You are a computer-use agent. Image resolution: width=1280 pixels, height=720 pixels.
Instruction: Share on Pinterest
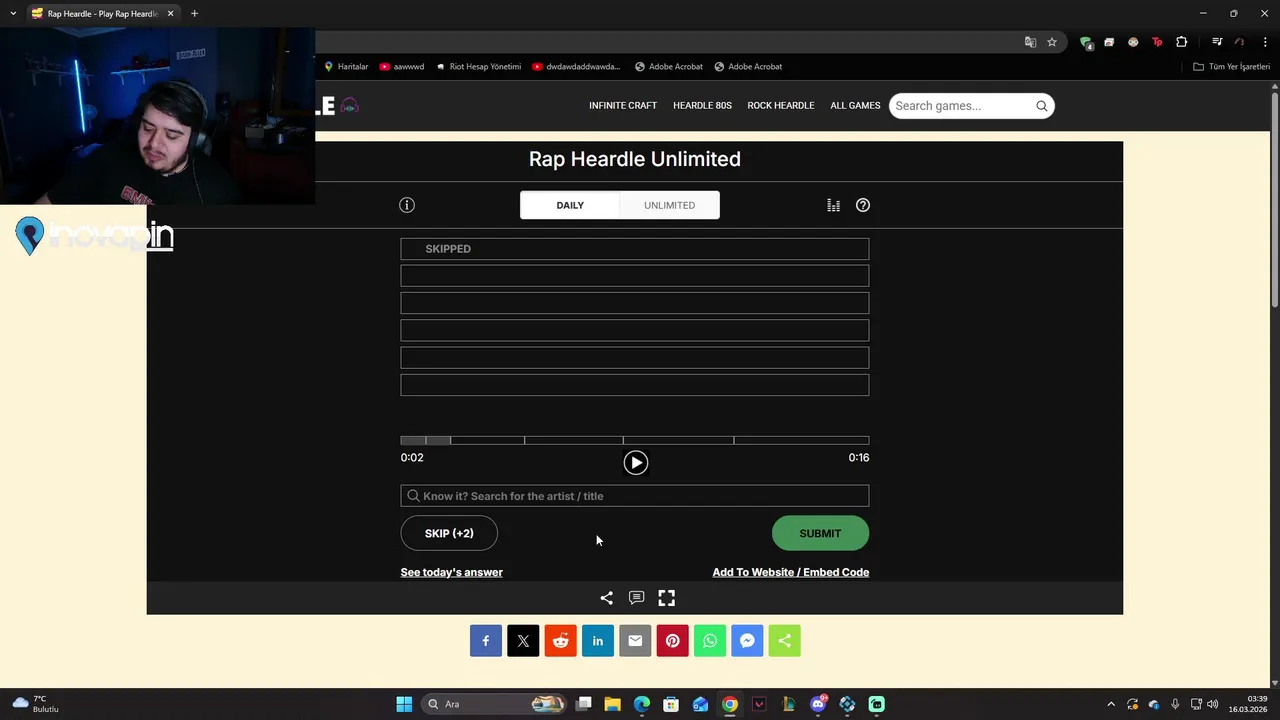pos(673,641)
